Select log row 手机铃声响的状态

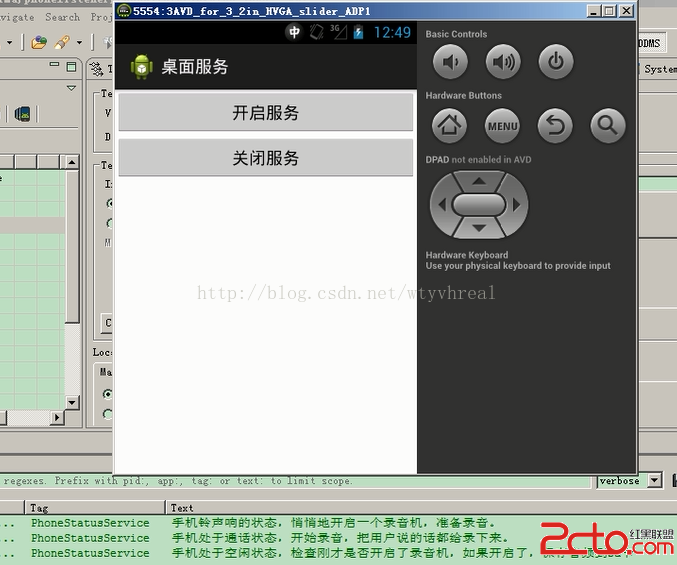(338, 523)
